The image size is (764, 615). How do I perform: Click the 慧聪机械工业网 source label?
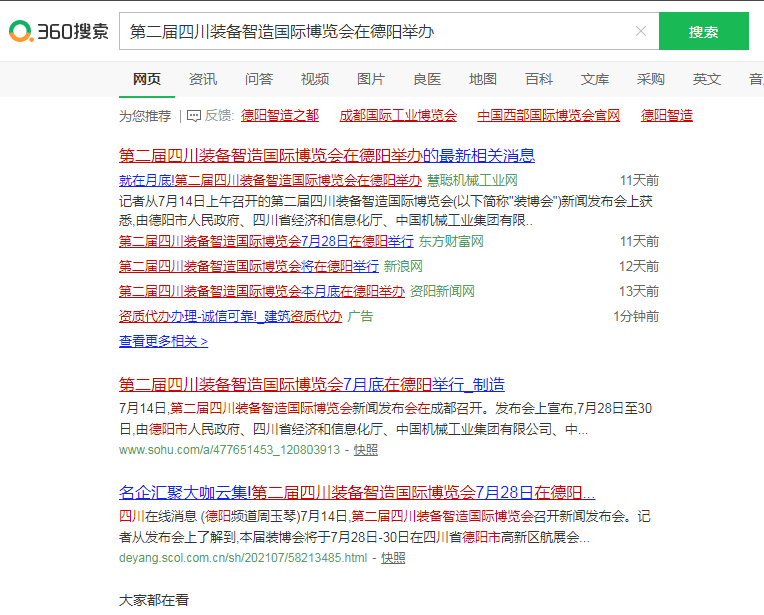click(x=472, y=180)
